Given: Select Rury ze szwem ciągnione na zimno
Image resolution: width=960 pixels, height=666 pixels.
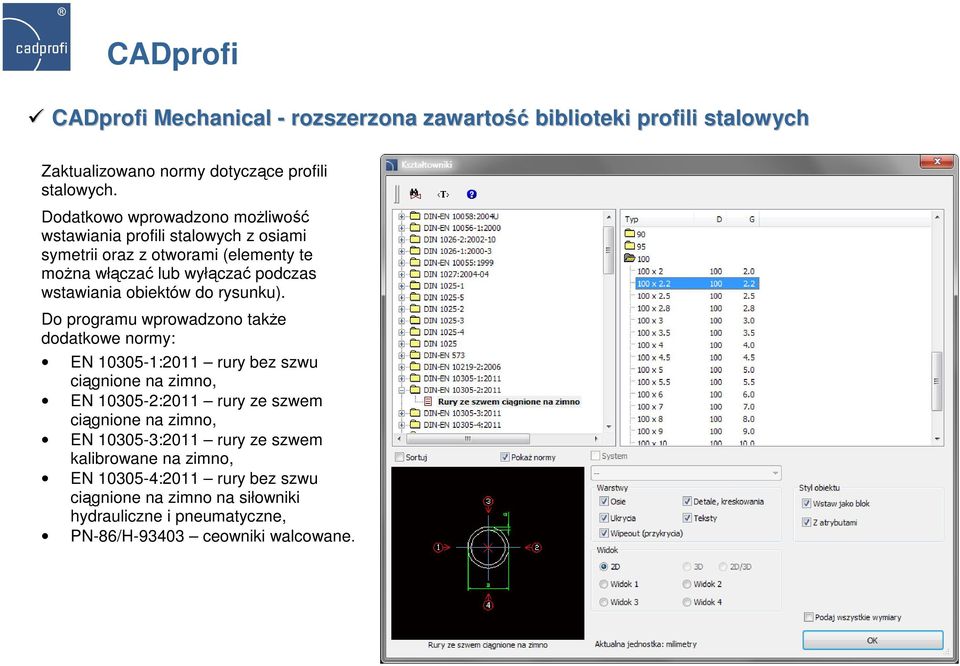Looking at the screenshot, I should [509, 402].
